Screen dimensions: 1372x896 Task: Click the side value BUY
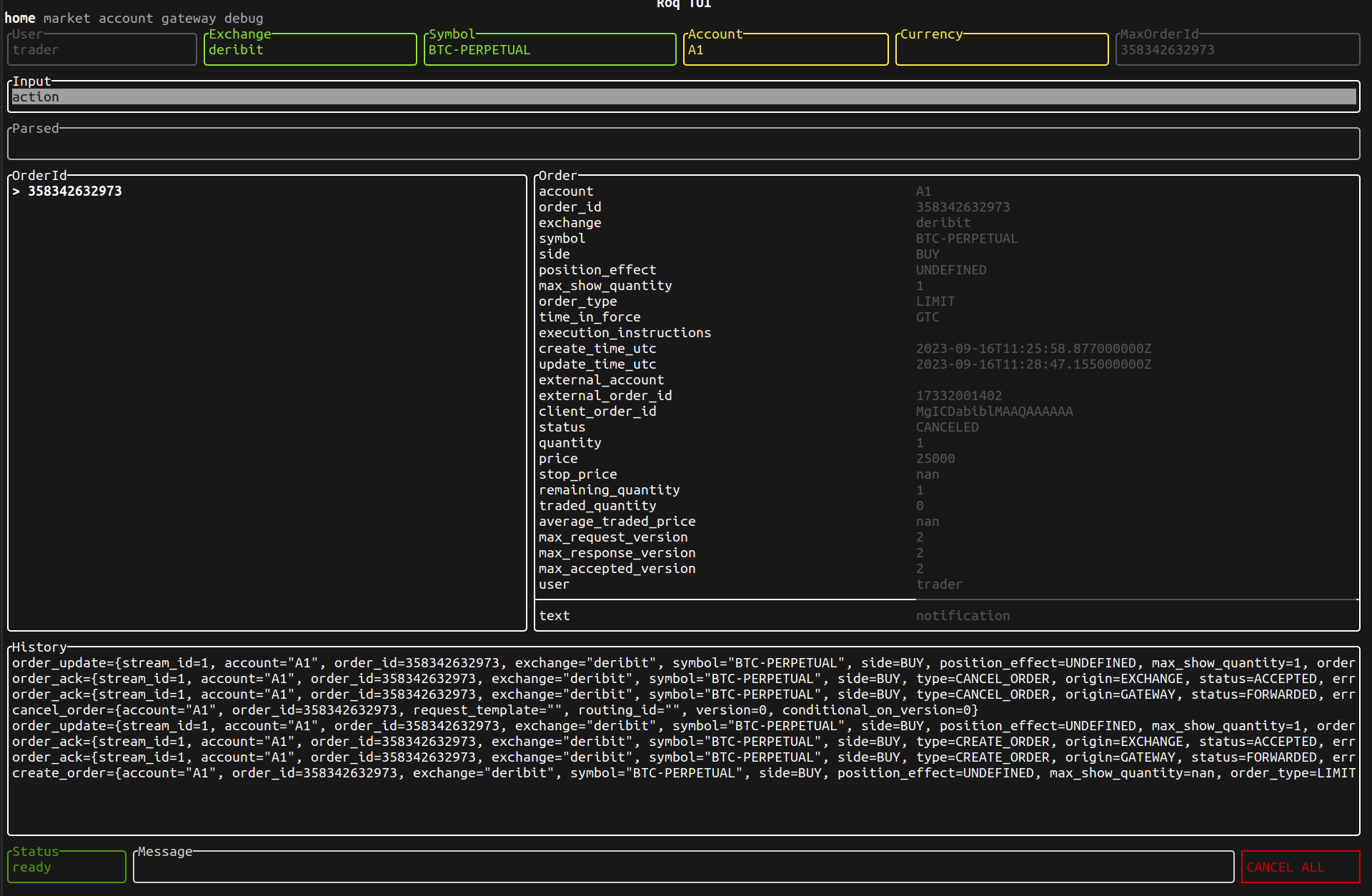(928, 254)
